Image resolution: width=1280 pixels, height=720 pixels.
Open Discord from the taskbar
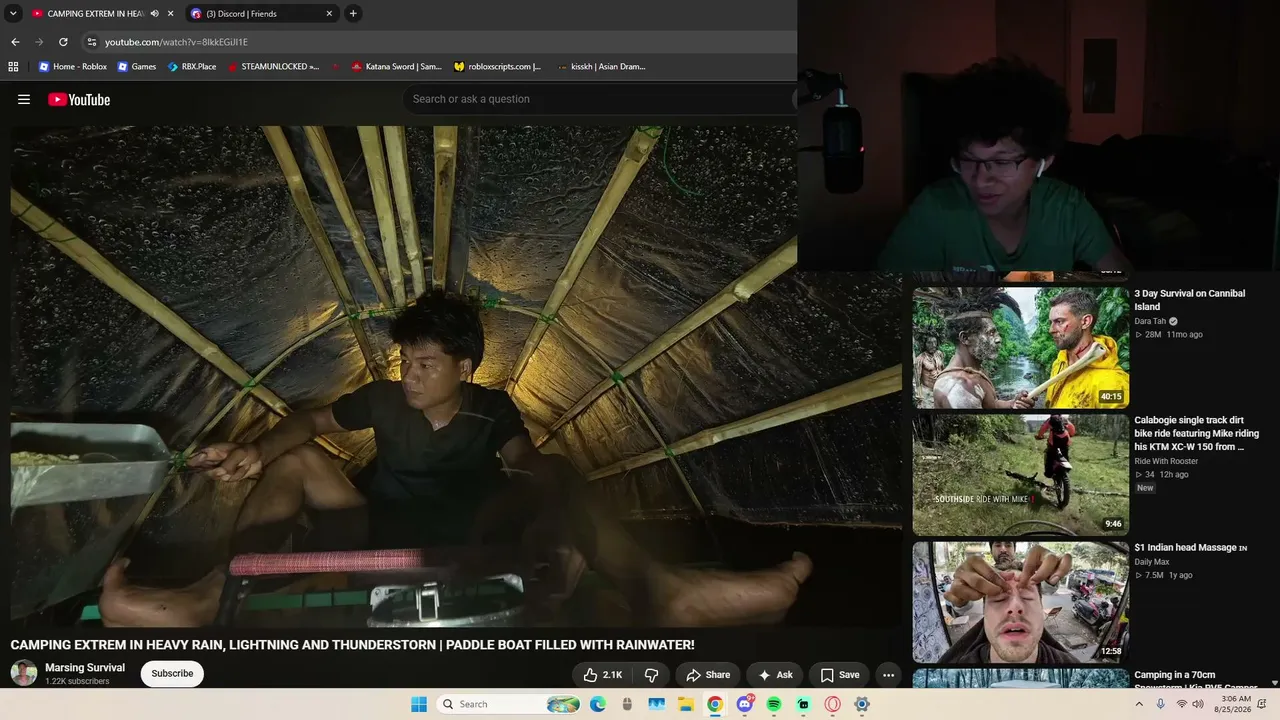(x=745, y=704)
